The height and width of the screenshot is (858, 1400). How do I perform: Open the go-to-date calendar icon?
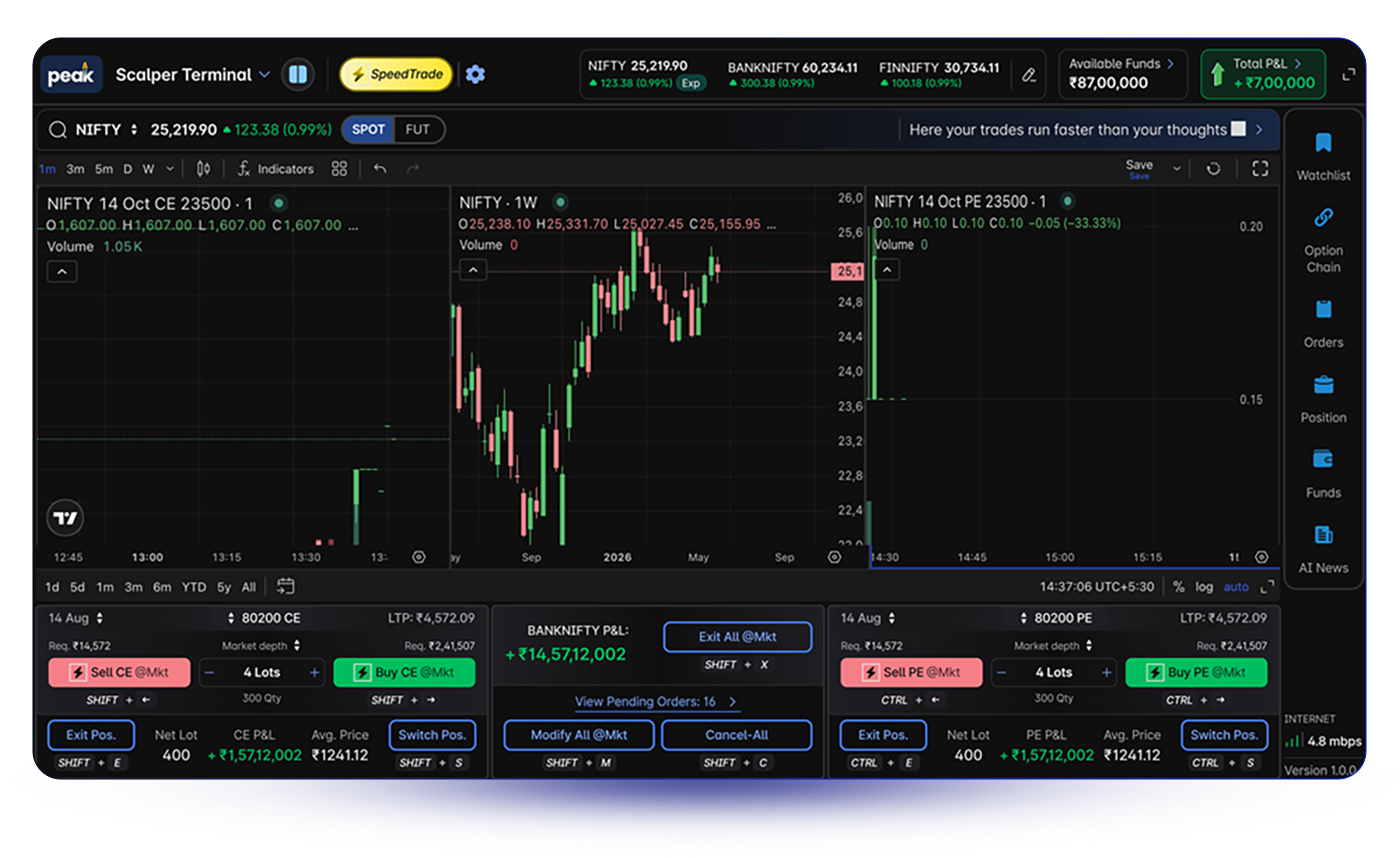[285, 586]
